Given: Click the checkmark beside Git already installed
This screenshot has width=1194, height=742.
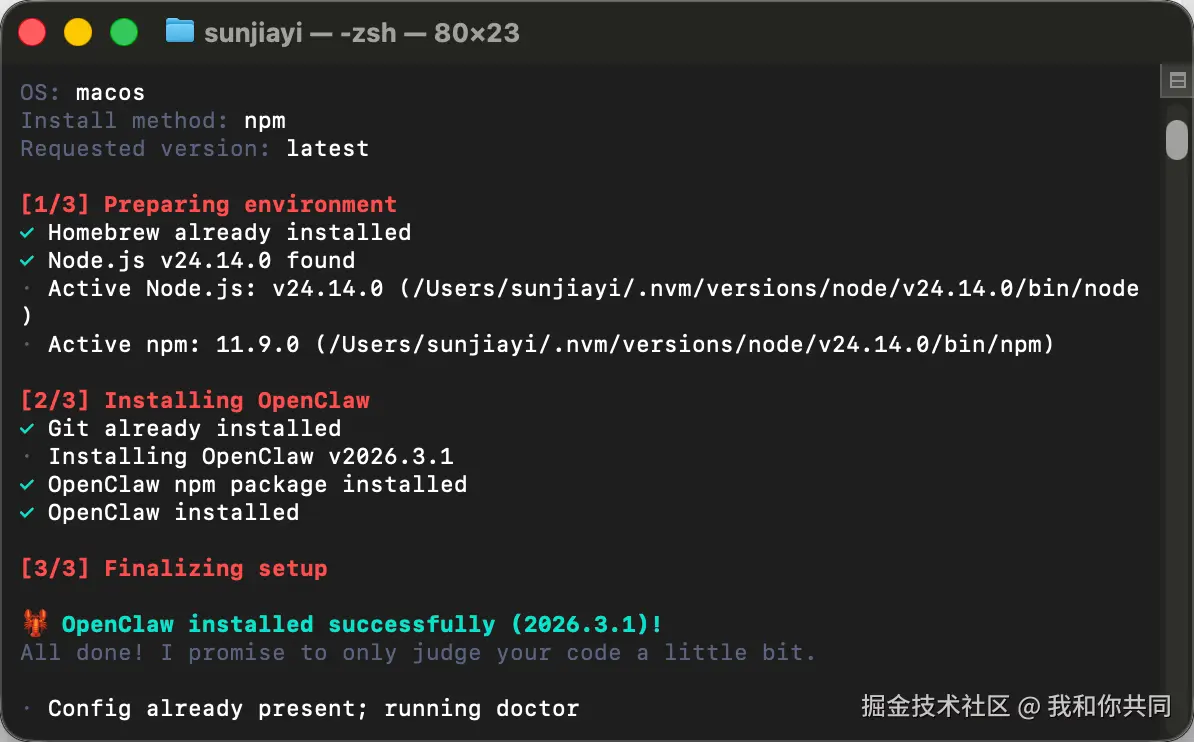Looking at the screenshot, I should (28, 429).
